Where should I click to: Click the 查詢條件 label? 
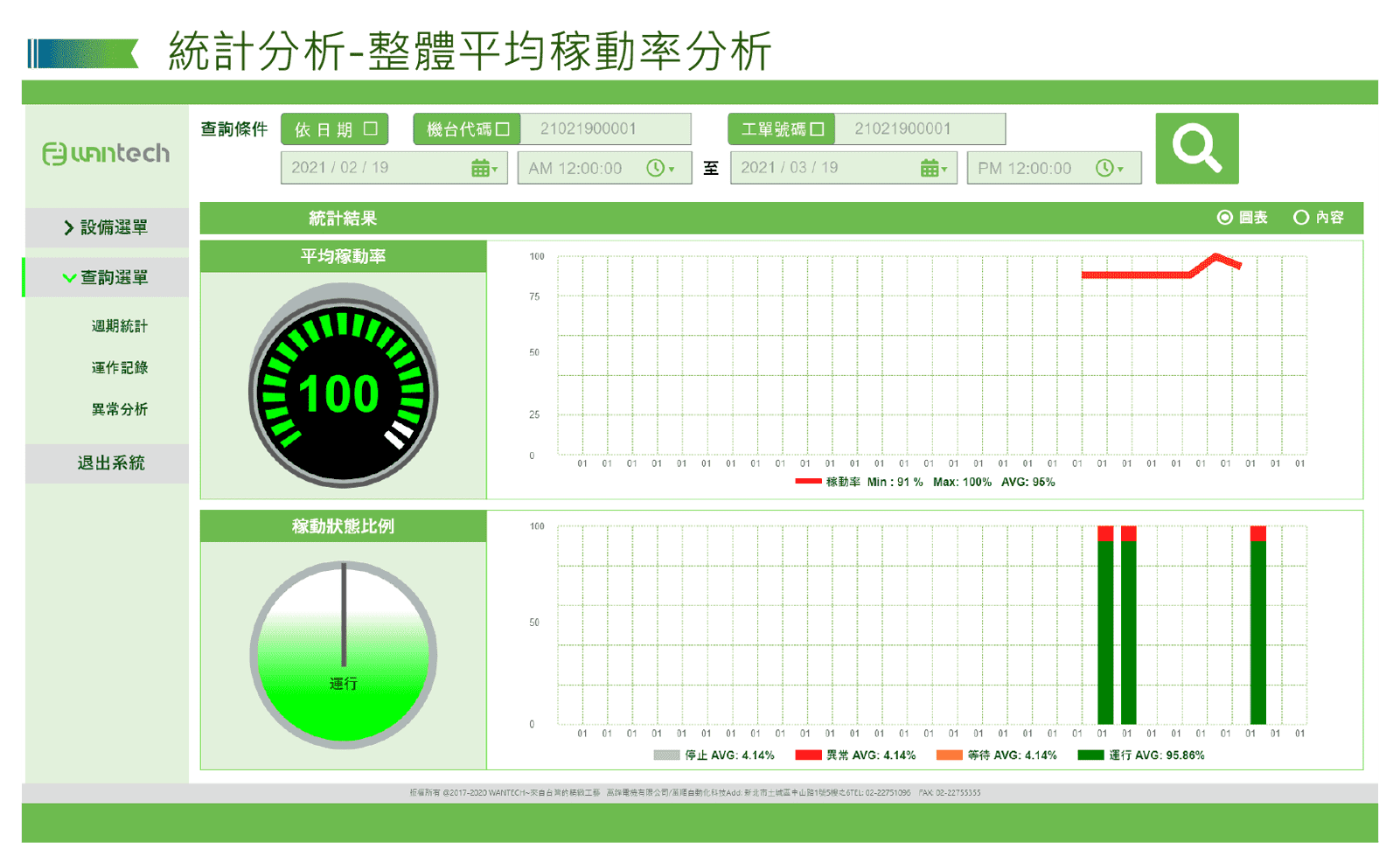click(233, 129)
